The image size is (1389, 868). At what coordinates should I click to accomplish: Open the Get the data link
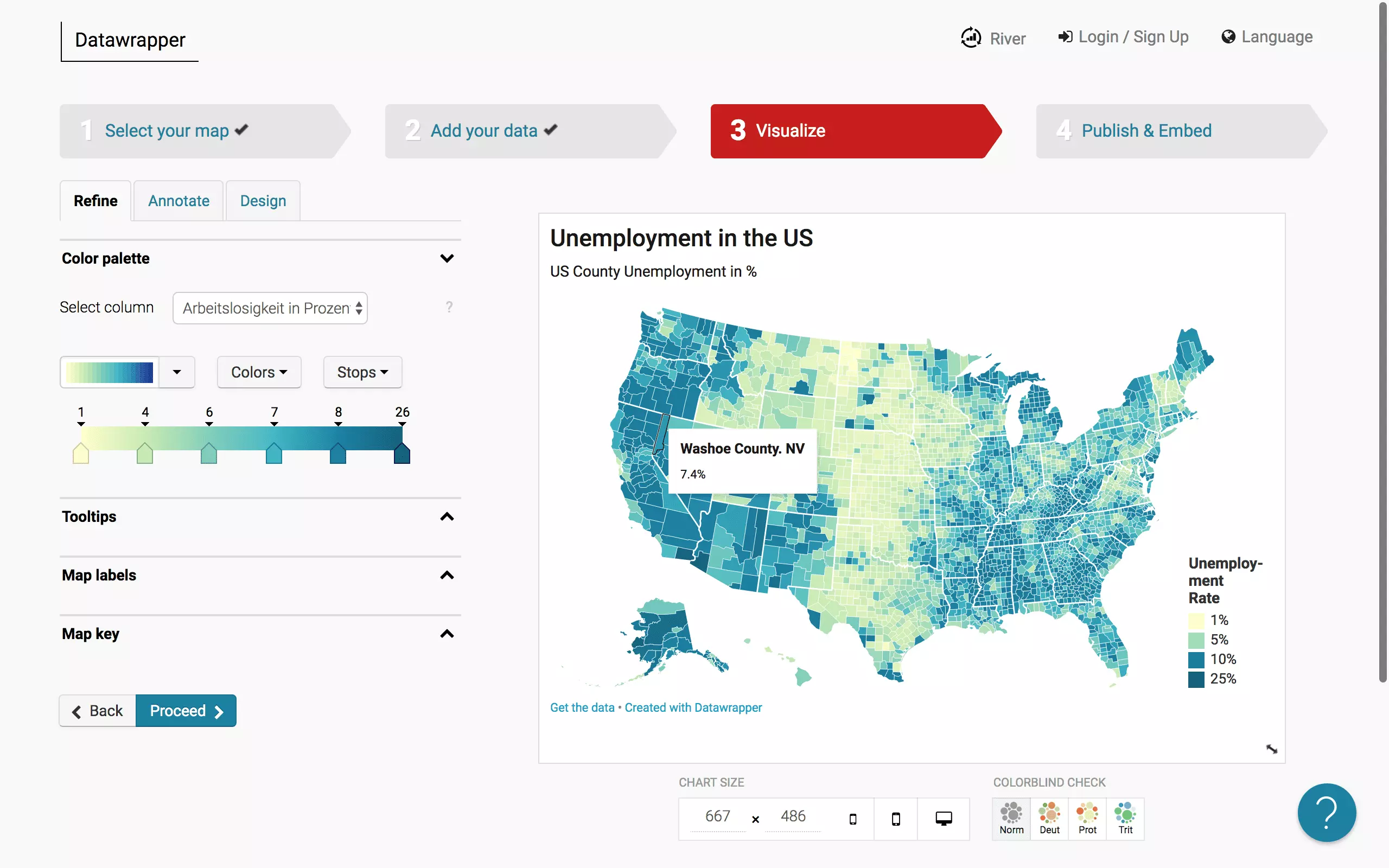(582, 707)
